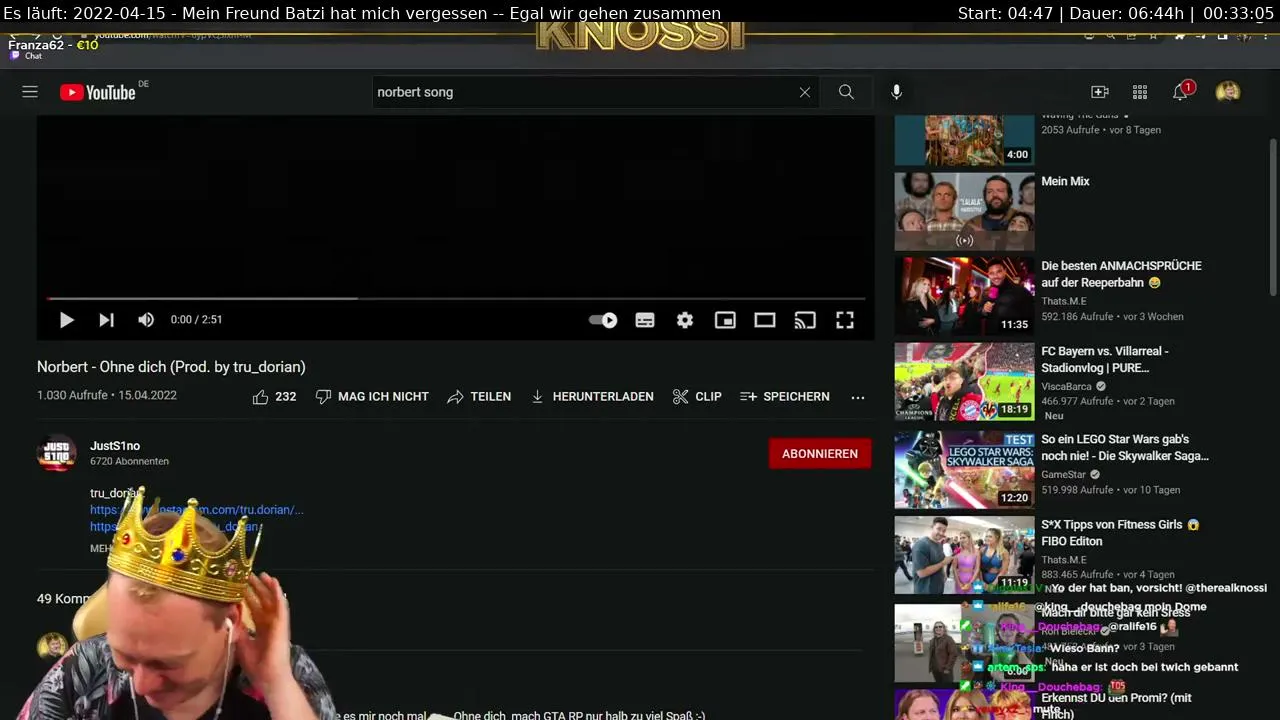Open the 4:00 video thumbnail in sidebar
This screenshot has width=1280, height=720.
coord(965,140)
